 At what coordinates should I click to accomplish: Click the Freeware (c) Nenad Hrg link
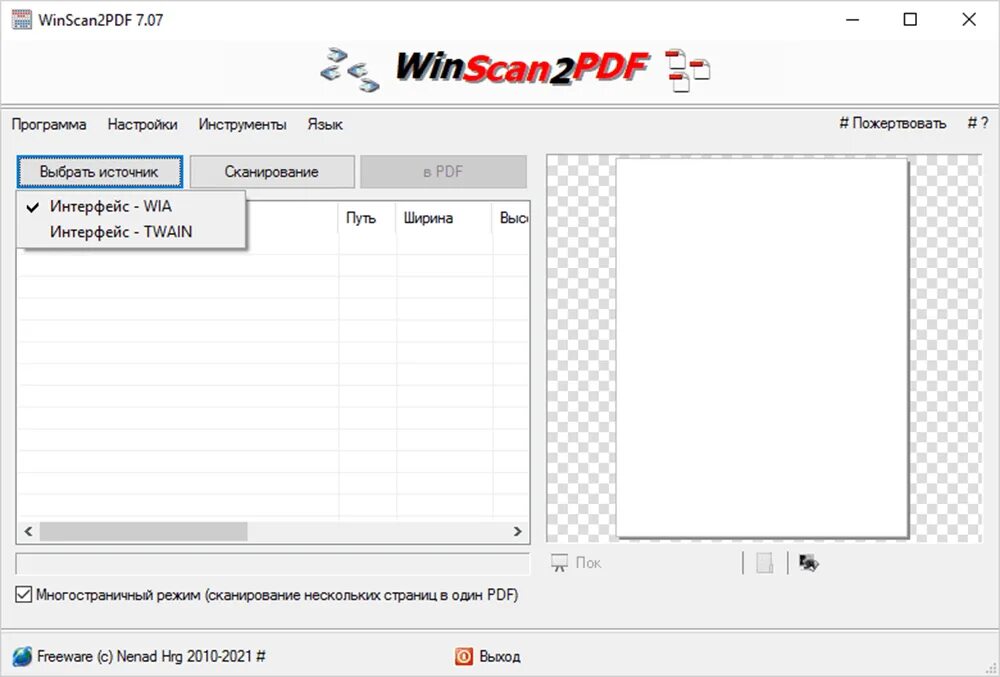(x=151, y=656)
